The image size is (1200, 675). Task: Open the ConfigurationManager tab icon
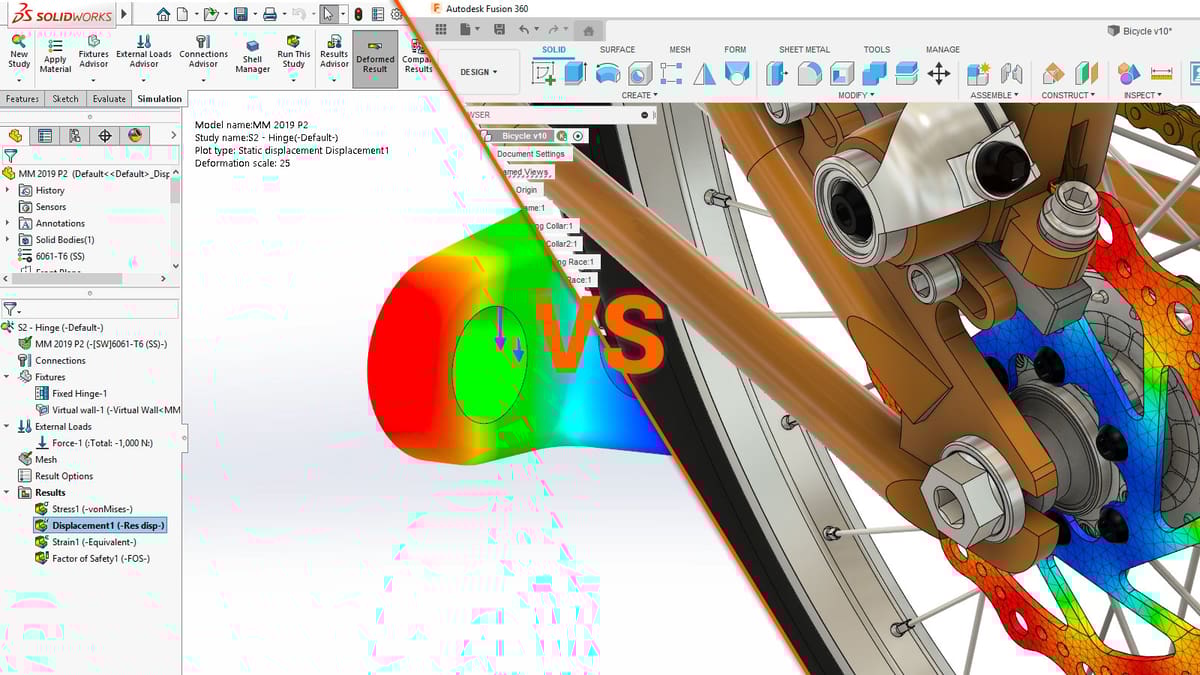coord(75,135)
